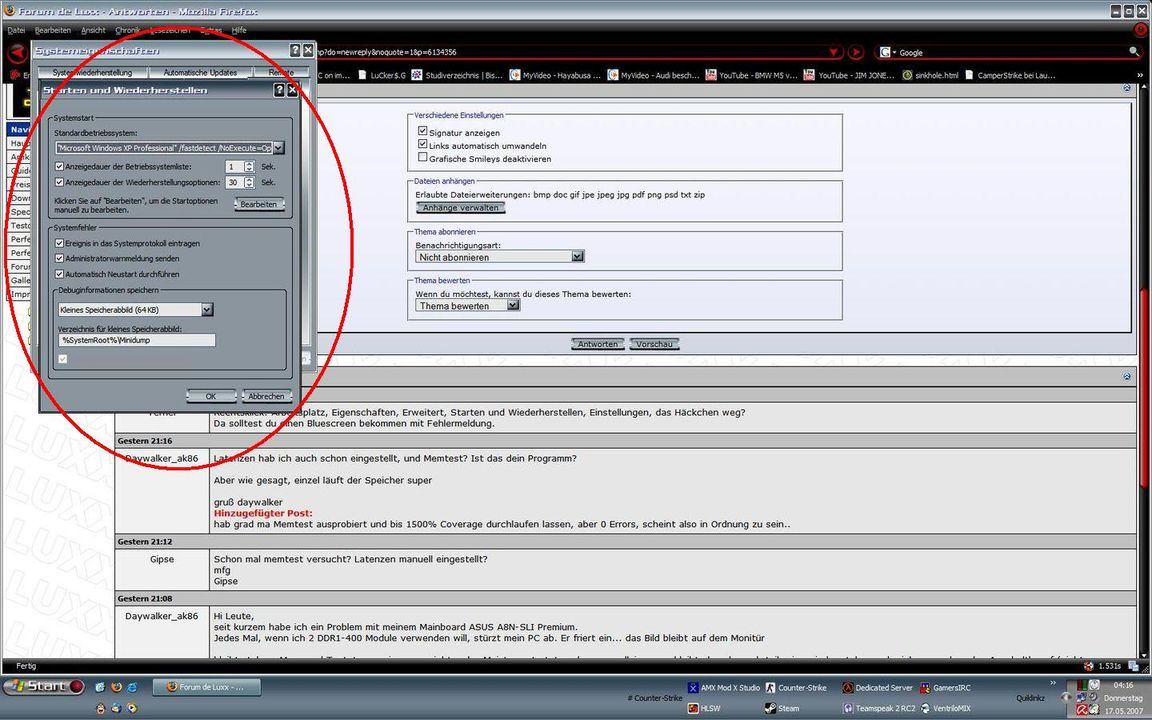Click the Firefox back arrow button

[x=17, y=52]
